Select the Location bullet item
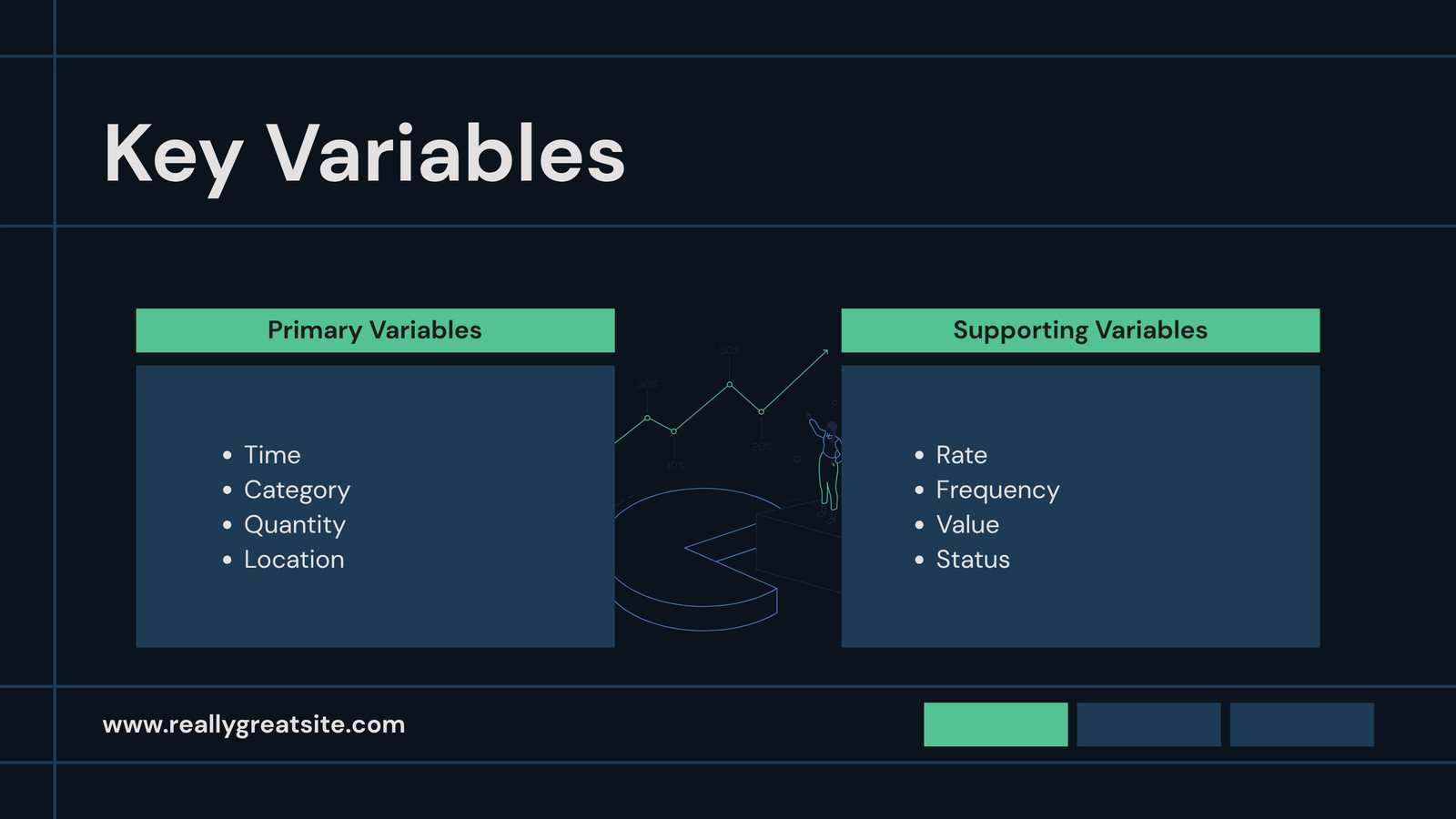This screenshot has width=1456, height=819. pyautogui.click(x=294, y=560)
